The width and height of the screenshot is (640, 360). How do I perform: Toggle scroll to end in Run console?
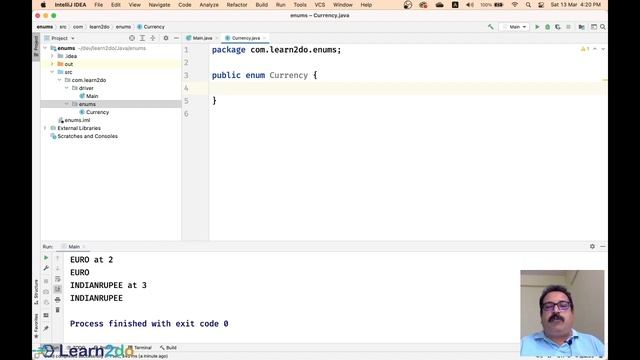coord(58,289)
